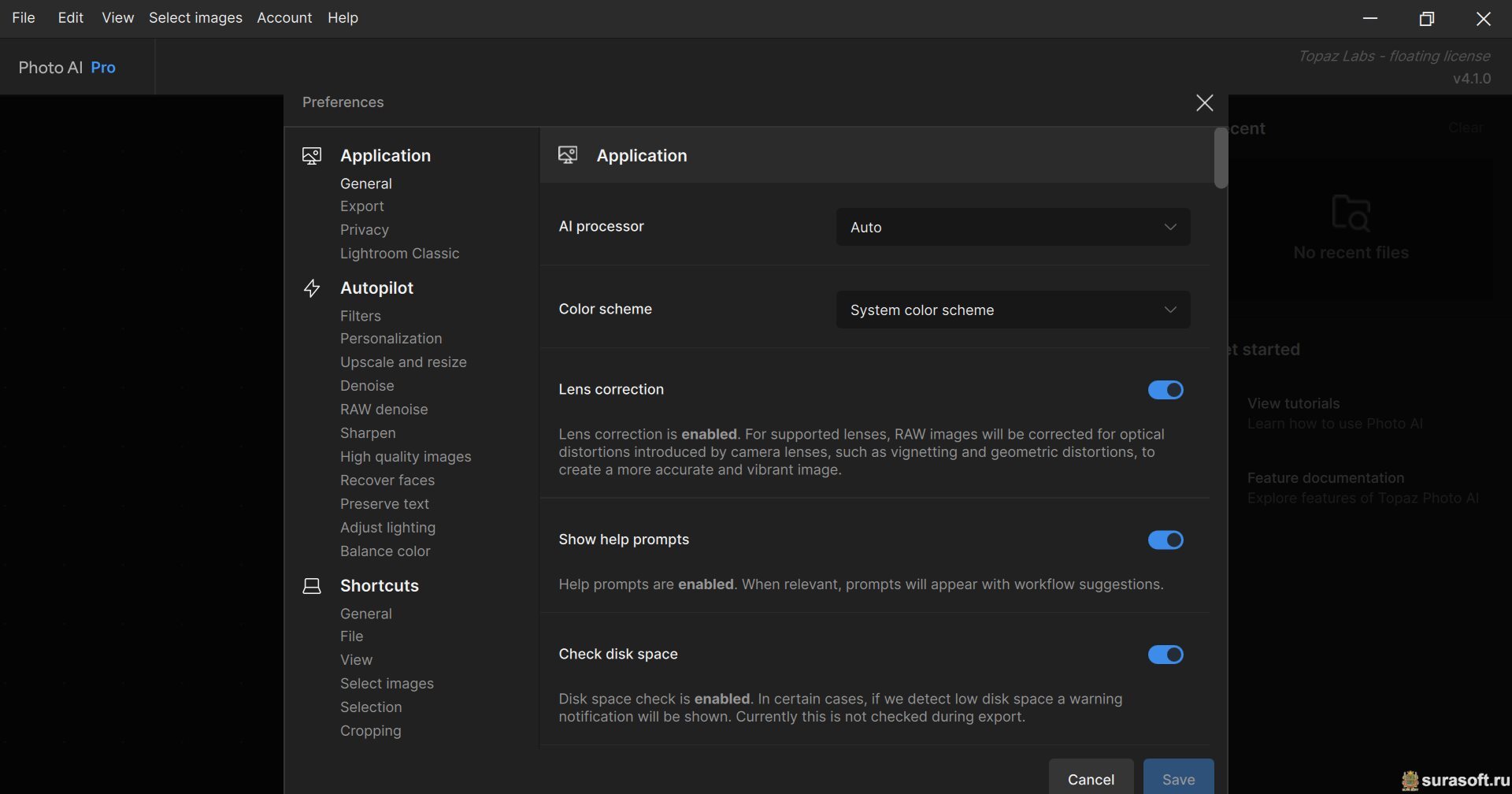
Task: Click the Autopilot lightning bolt icon
Action: click(312, 288)
